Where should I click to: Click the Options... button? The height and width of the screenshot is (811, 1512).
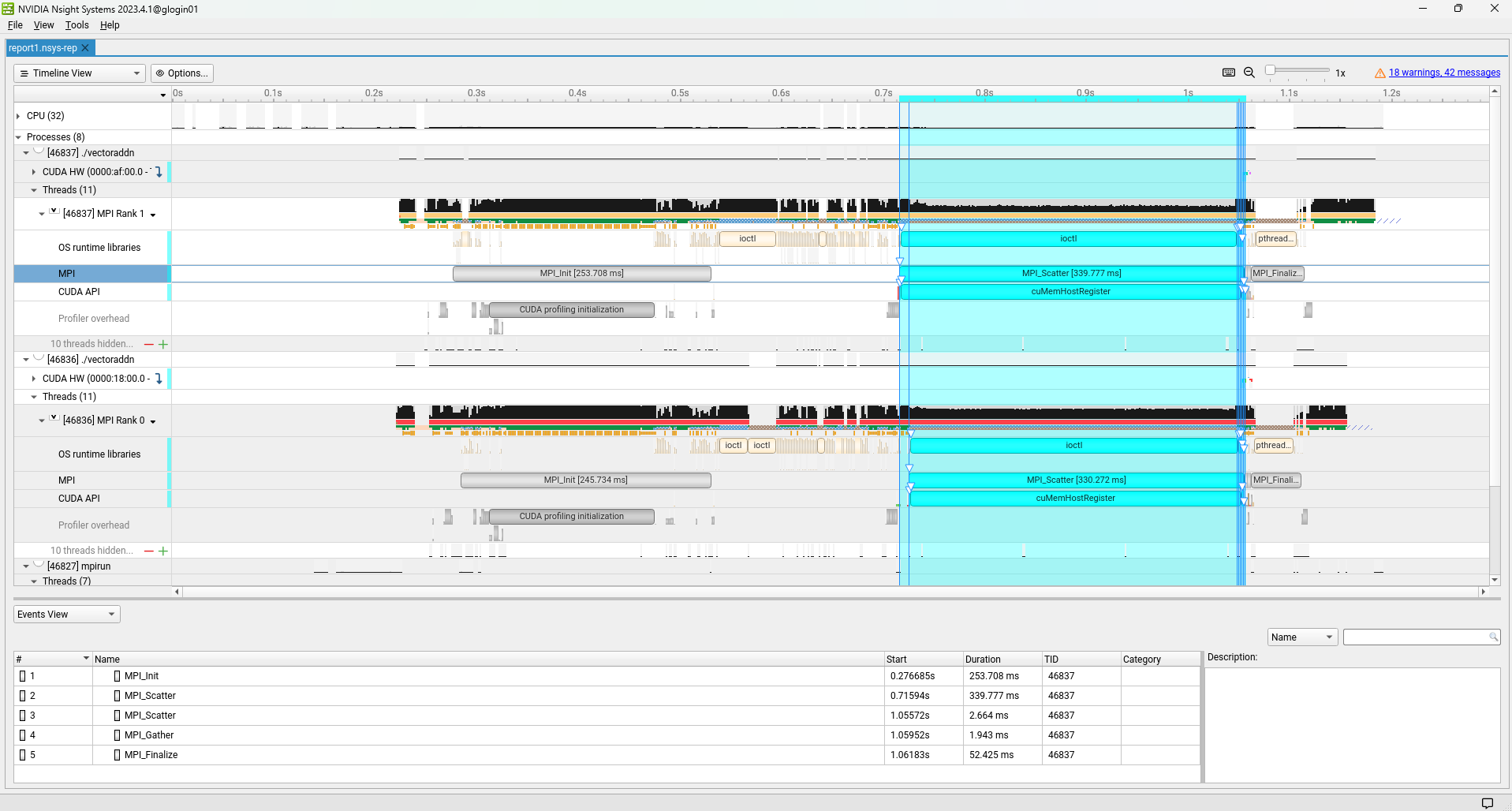182,73
